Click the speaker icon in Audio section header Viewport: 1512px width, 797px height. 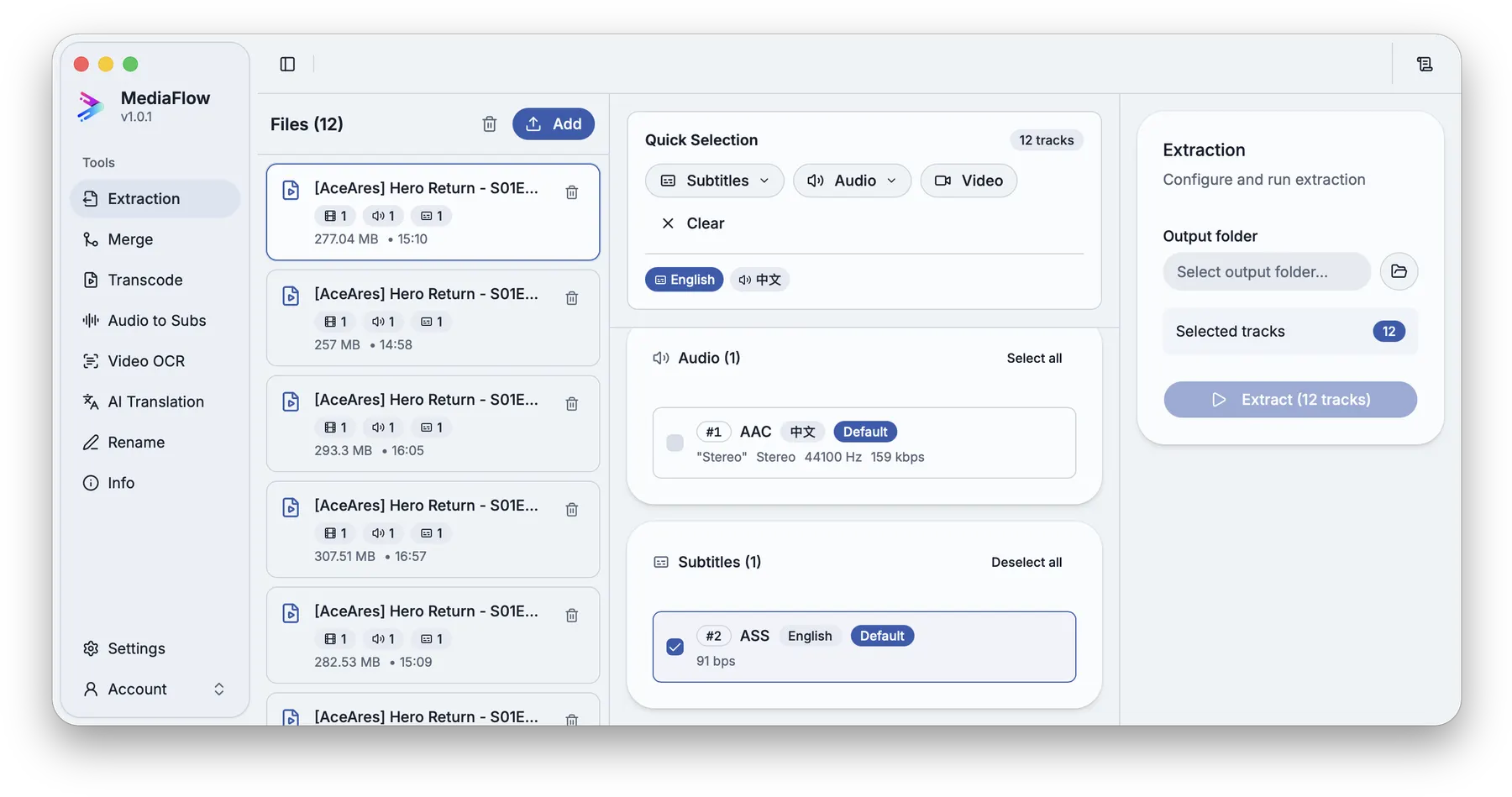pos(661,358)
